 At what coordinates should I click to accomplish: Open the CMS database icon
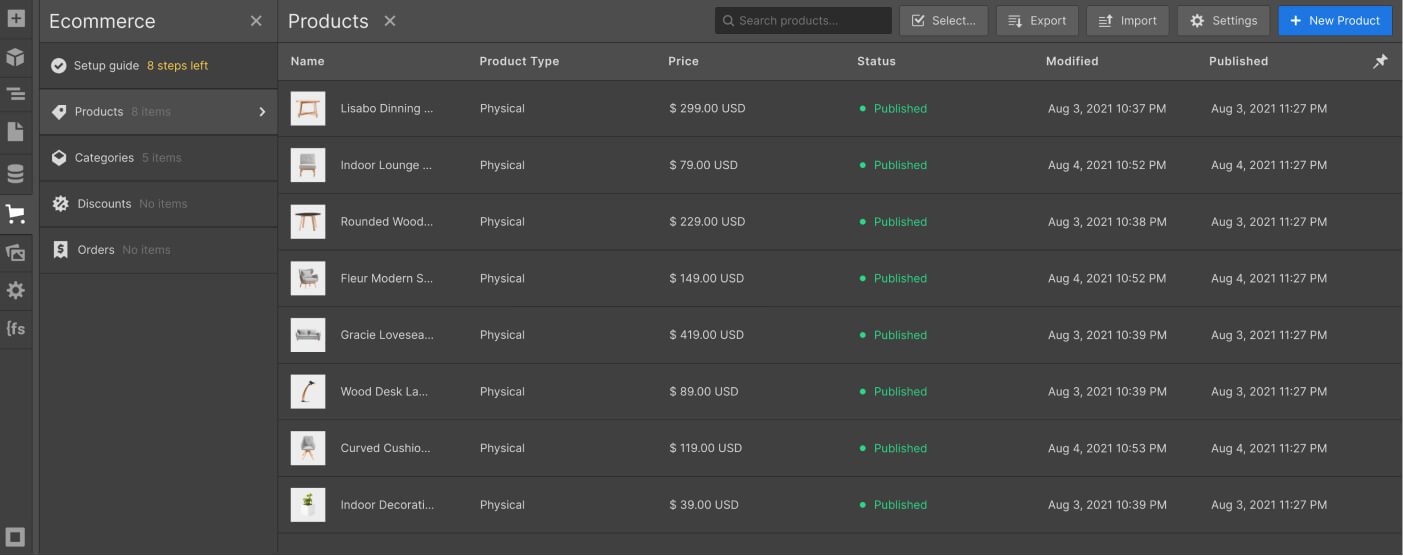click(x=15, y=174)
